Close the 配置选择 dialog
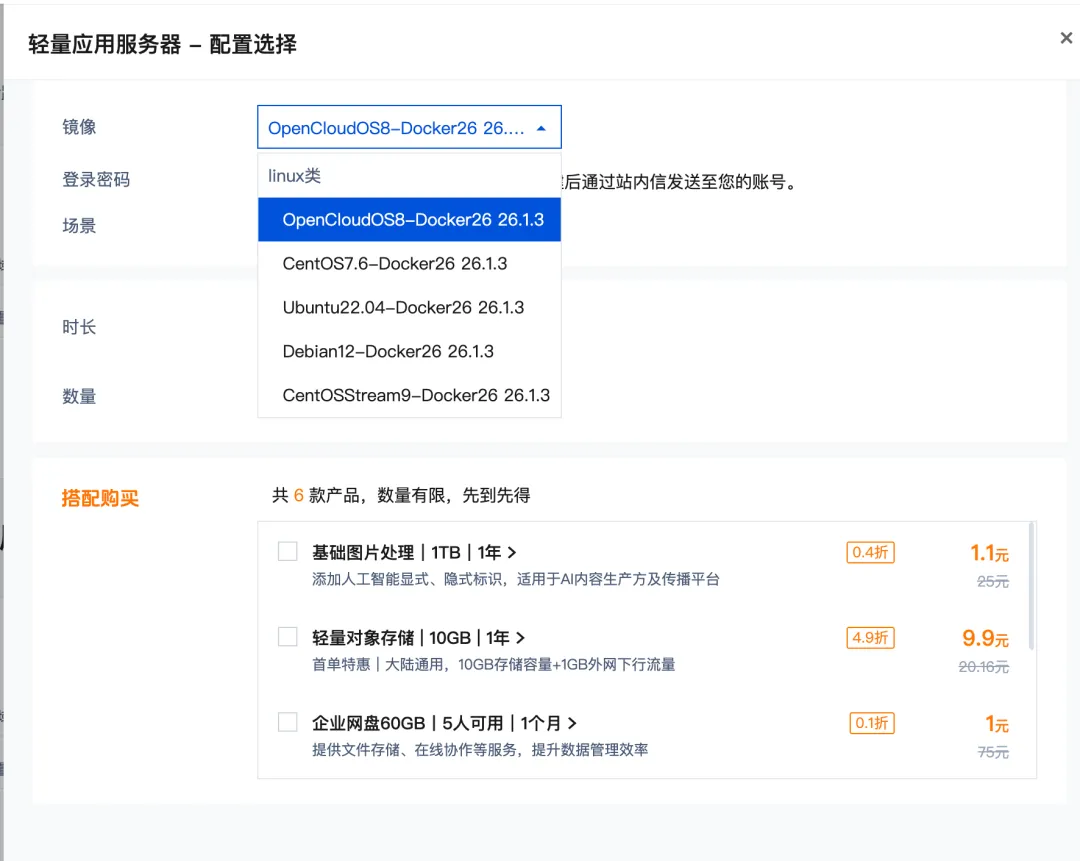 click(1066, 38)
